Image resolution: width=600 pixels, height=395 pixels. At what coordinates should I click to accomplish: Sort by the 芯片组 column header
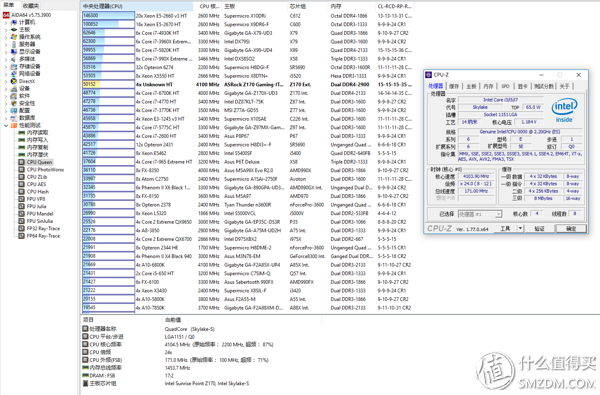(308, 7)
